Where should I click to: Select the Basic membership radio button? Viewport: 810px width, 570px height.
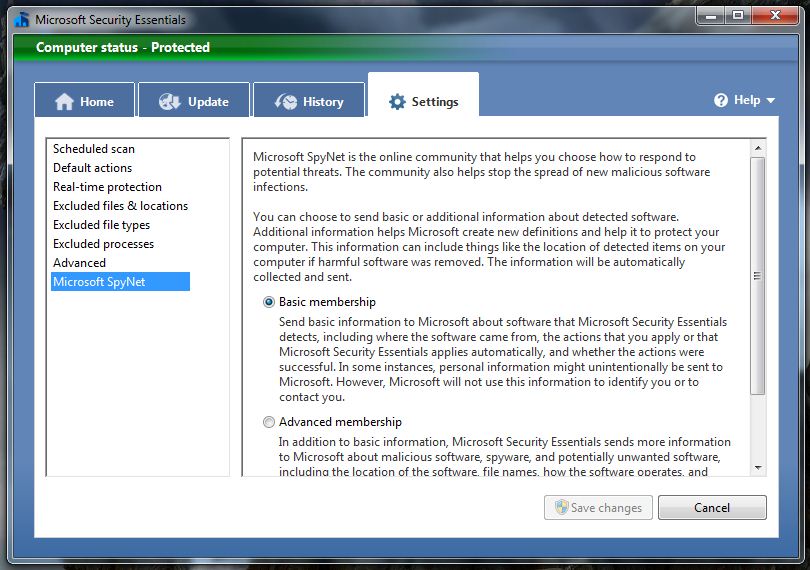(x=269, y=302)
